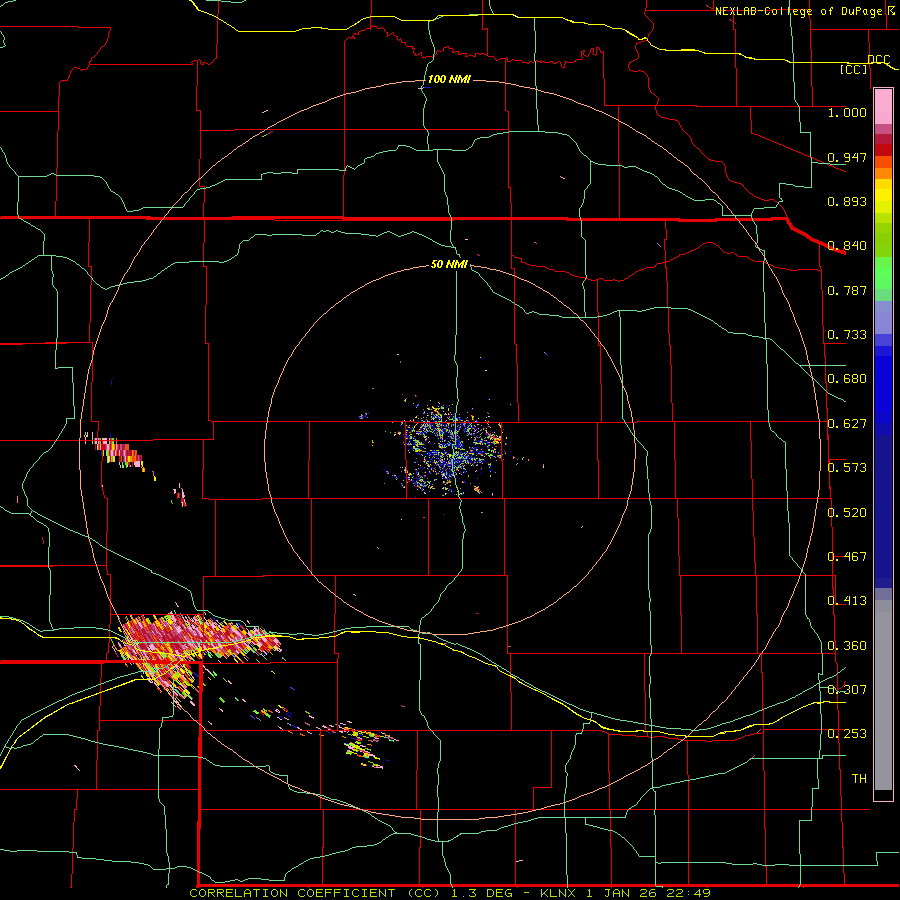Click the 1.000 value on color scale

point(847,112)
